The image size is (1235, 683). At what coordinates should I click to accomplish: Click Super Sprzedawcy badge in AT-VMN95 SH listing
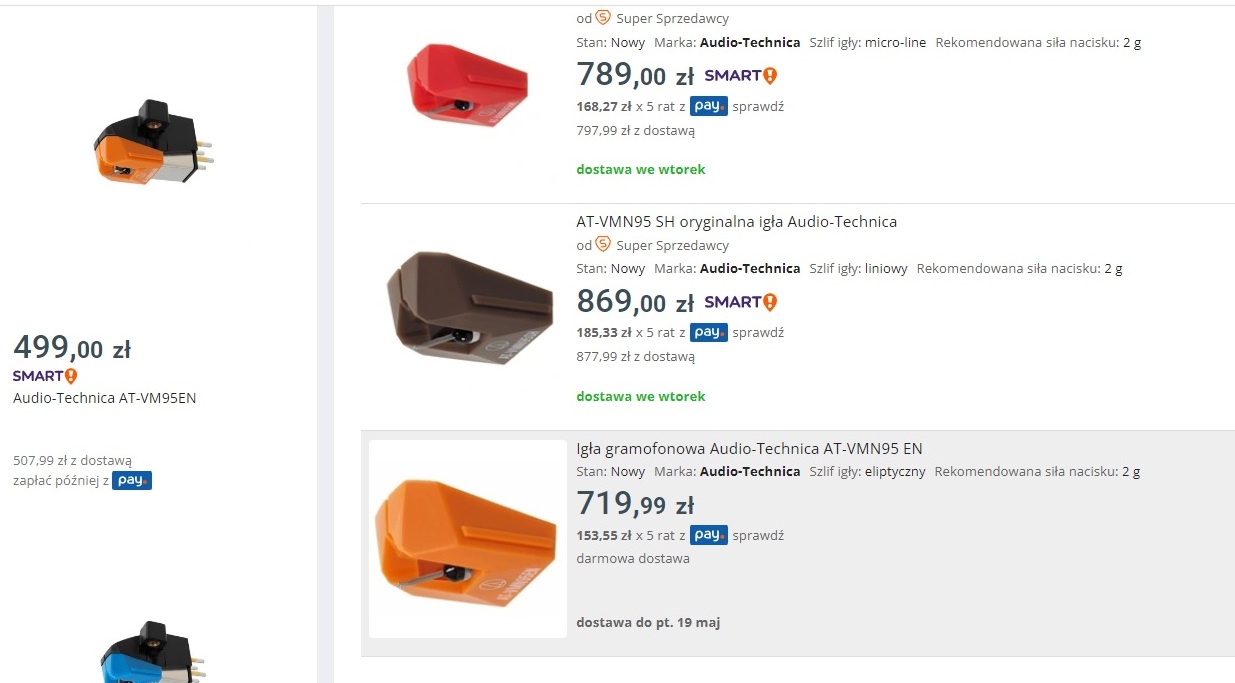(603, 245)
